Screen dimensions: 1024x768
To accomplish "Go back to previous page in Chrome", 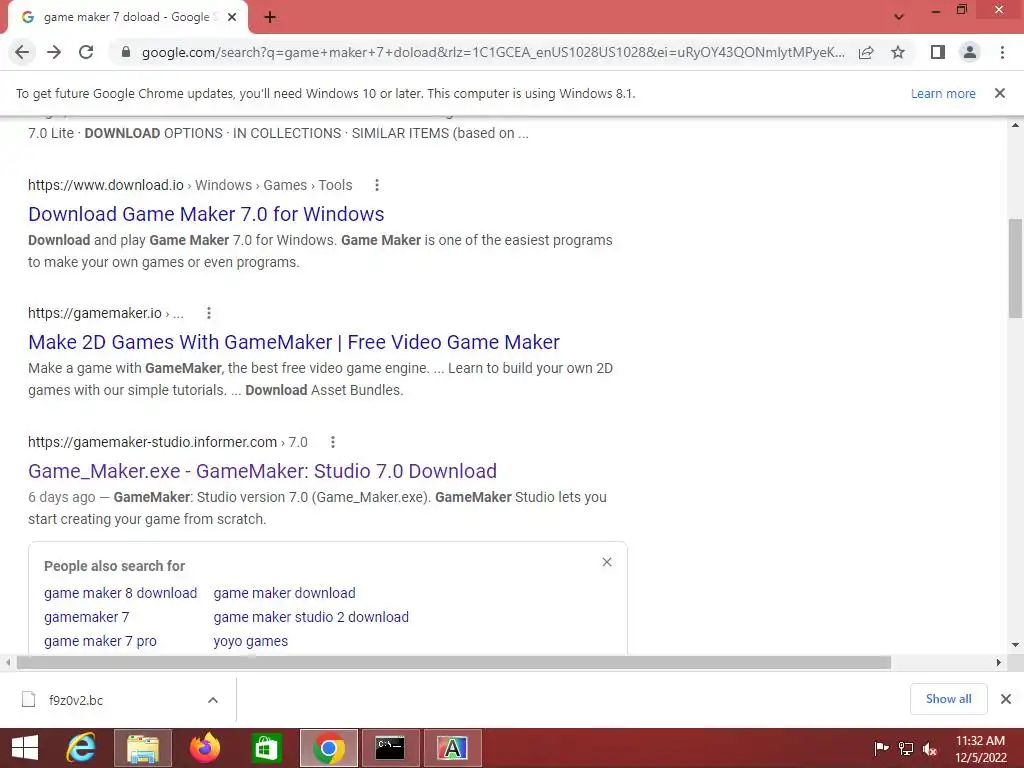I will [22, 52].
